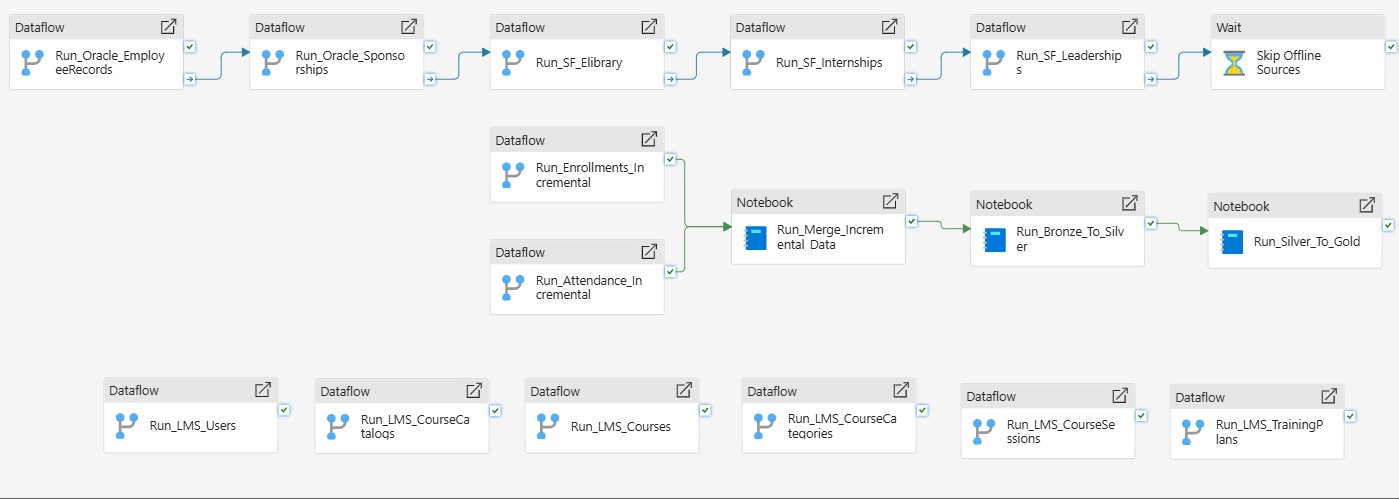
Task: Click the notebook icon of Run_Merge_Incremental Data
Action: coord(755,237)
